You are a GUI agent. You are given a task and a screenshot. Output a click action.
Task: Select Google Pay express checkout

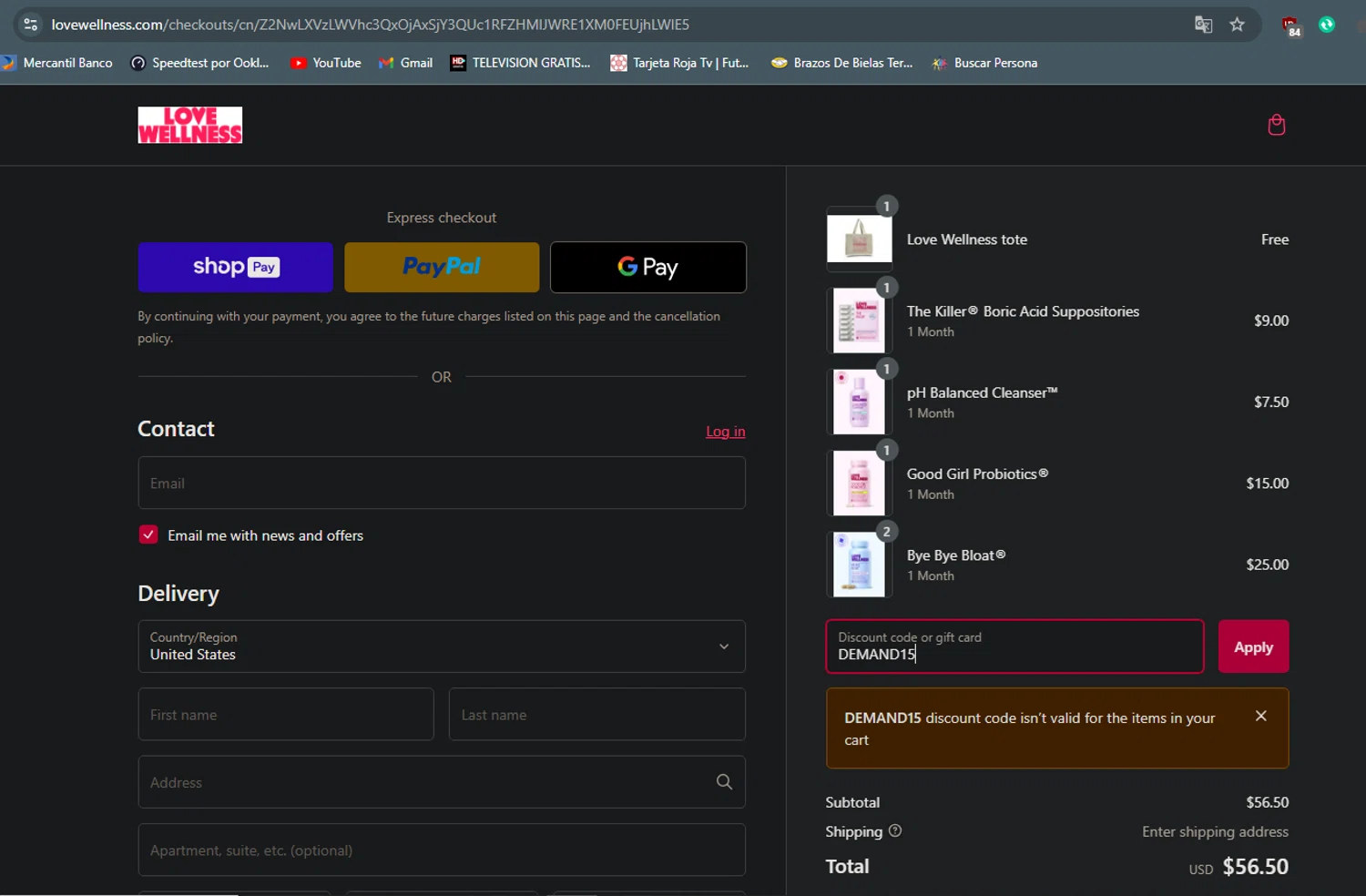(x=647, y=267)
